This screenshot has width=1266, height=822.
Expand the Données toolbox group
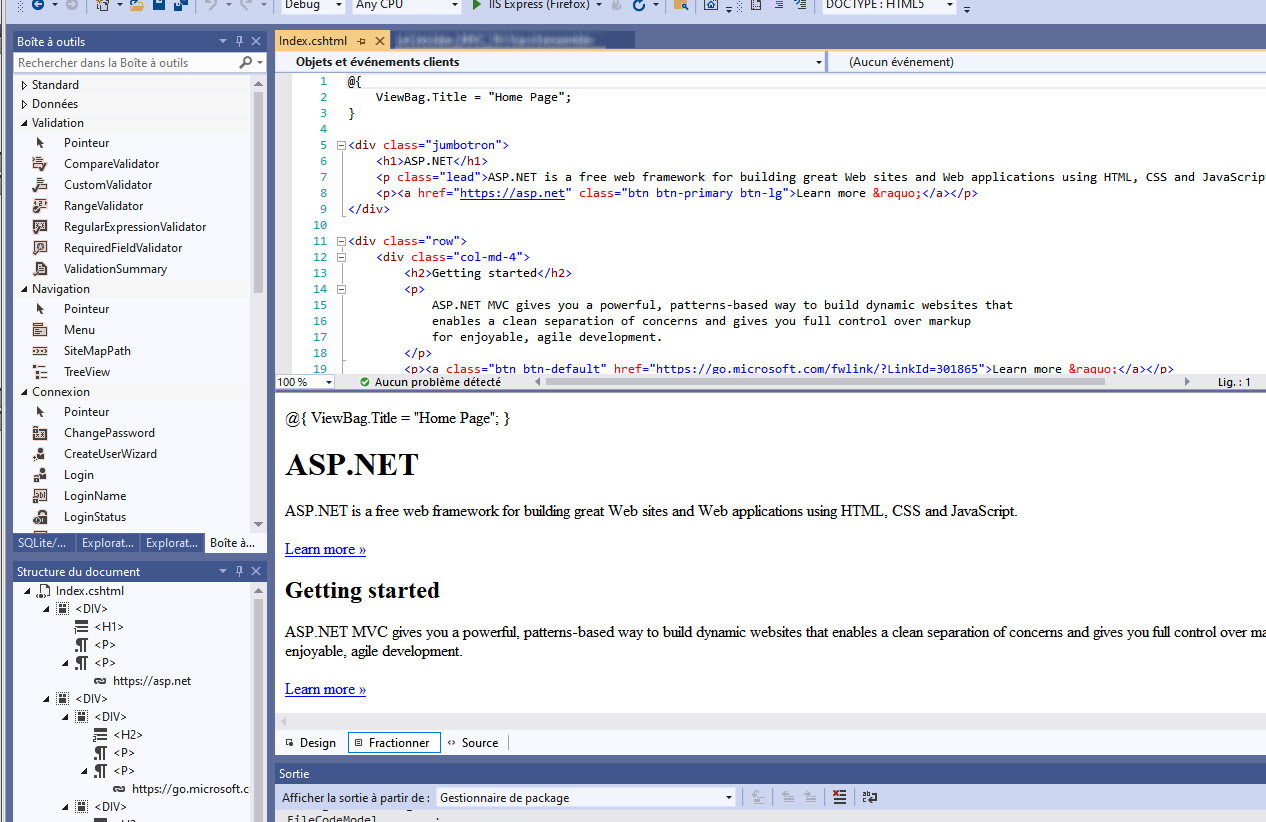click(24, 104)
